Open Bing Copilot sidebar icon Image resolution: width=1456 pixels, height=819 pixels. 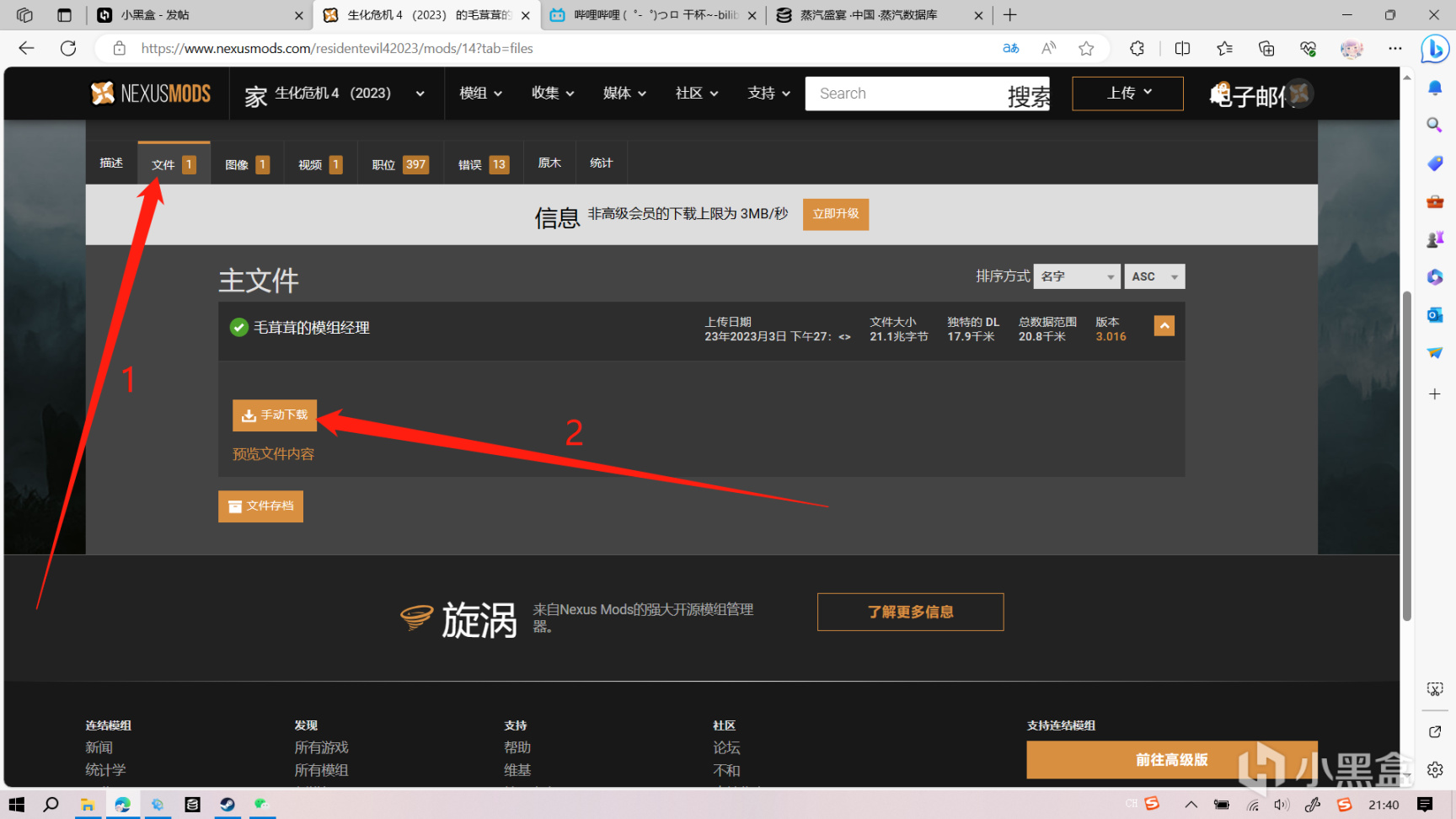click(x=1434, y=50)
